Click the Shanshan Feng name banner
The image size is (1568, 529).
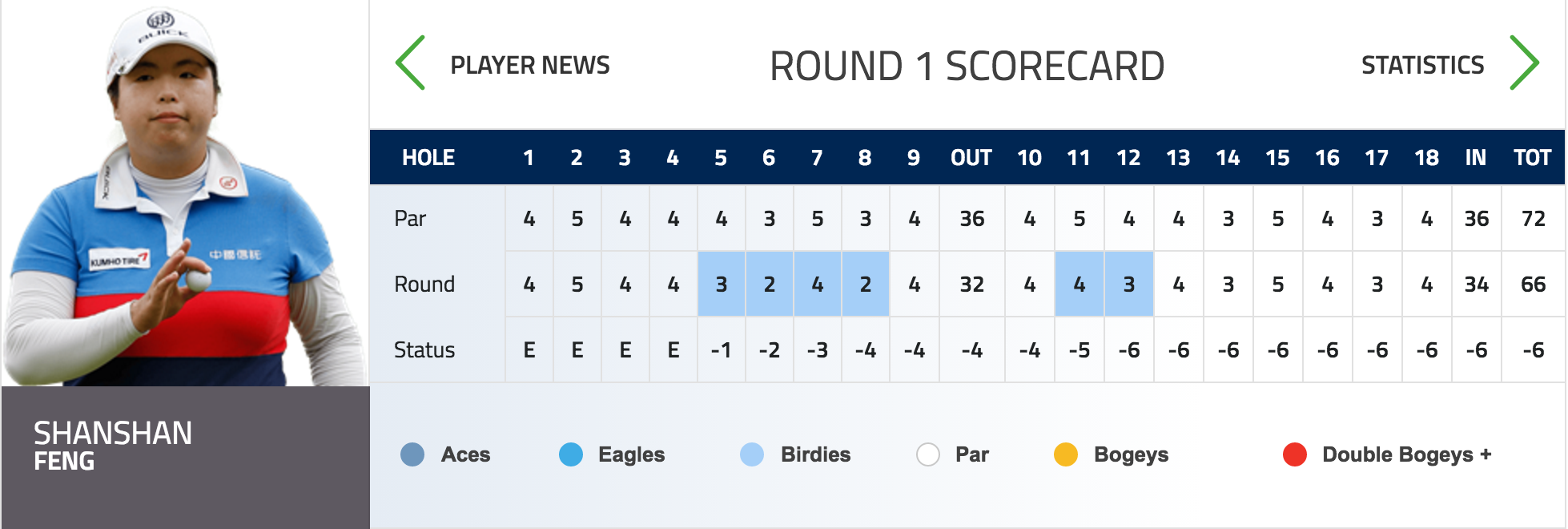[185, 457]
